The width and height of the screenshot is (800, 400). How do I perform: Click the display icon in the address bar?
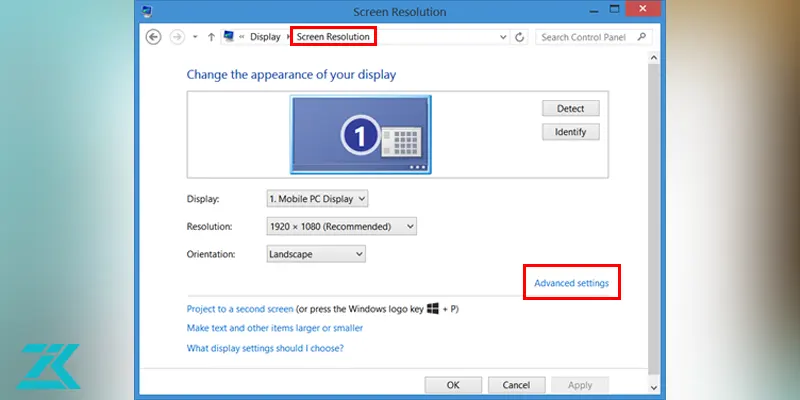[x=230, y=37]
